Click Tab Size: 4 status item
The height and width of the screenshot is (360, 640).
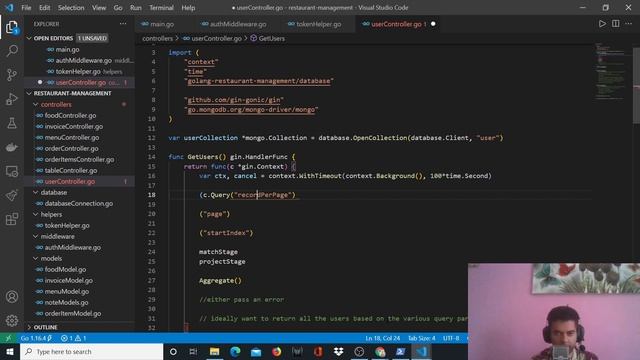tap(422, 338)
